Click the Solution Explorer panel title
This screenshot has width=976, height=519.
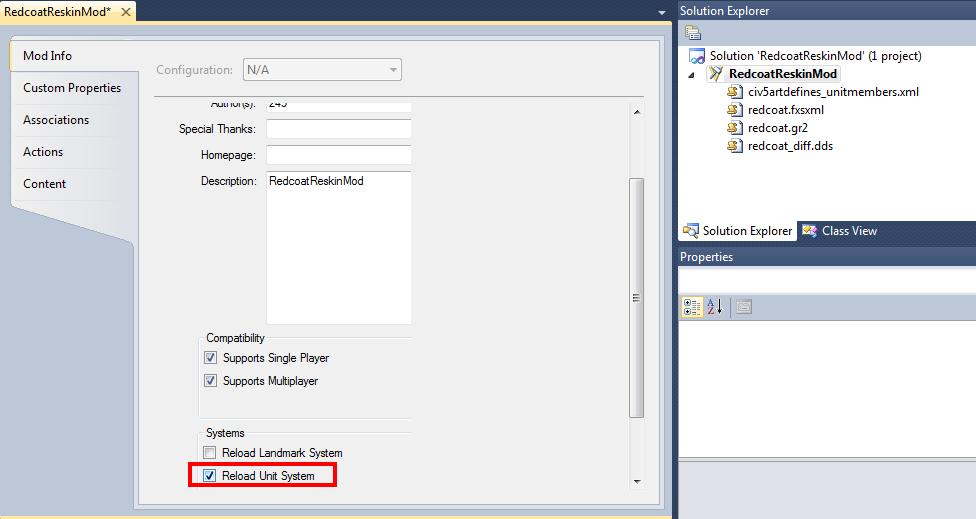pos(725,11)
